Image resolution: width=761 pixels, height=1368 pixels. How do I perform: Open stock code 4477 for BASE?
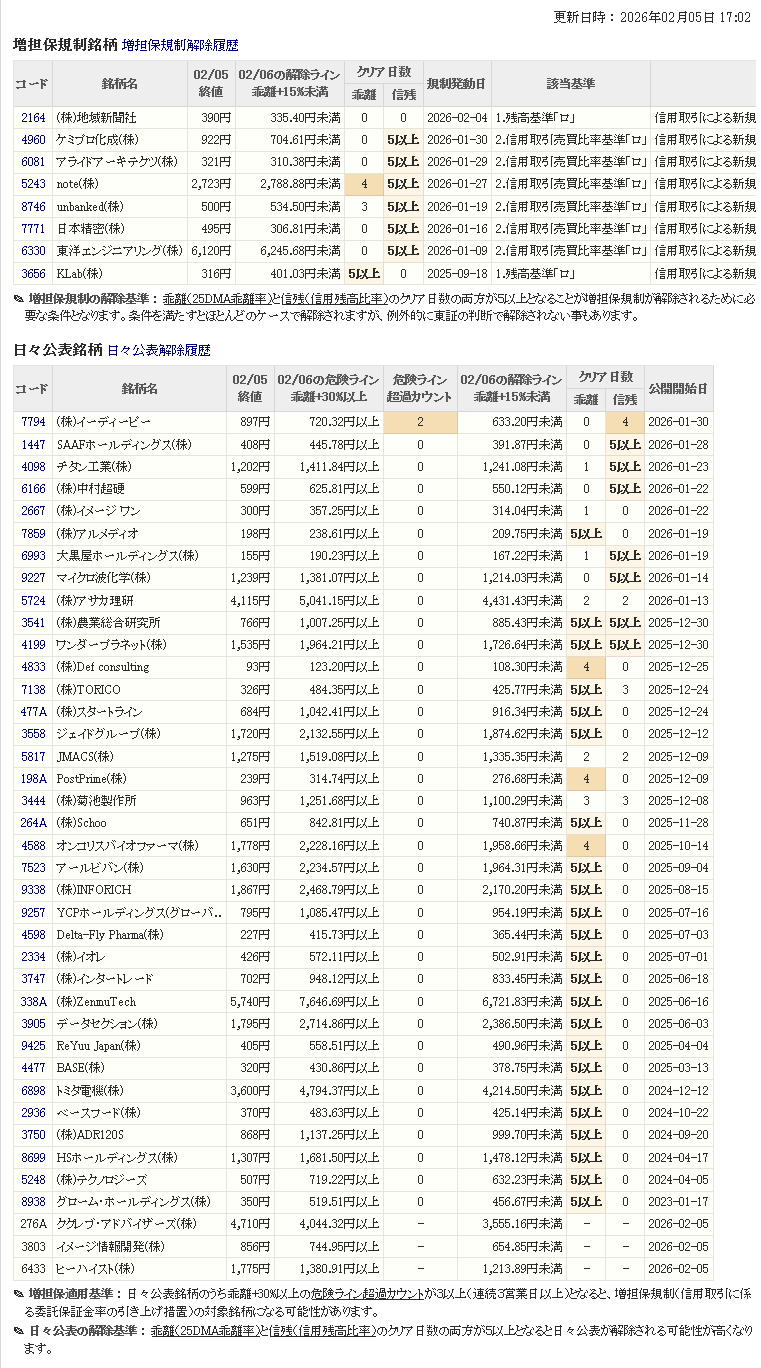(33, 1068)
